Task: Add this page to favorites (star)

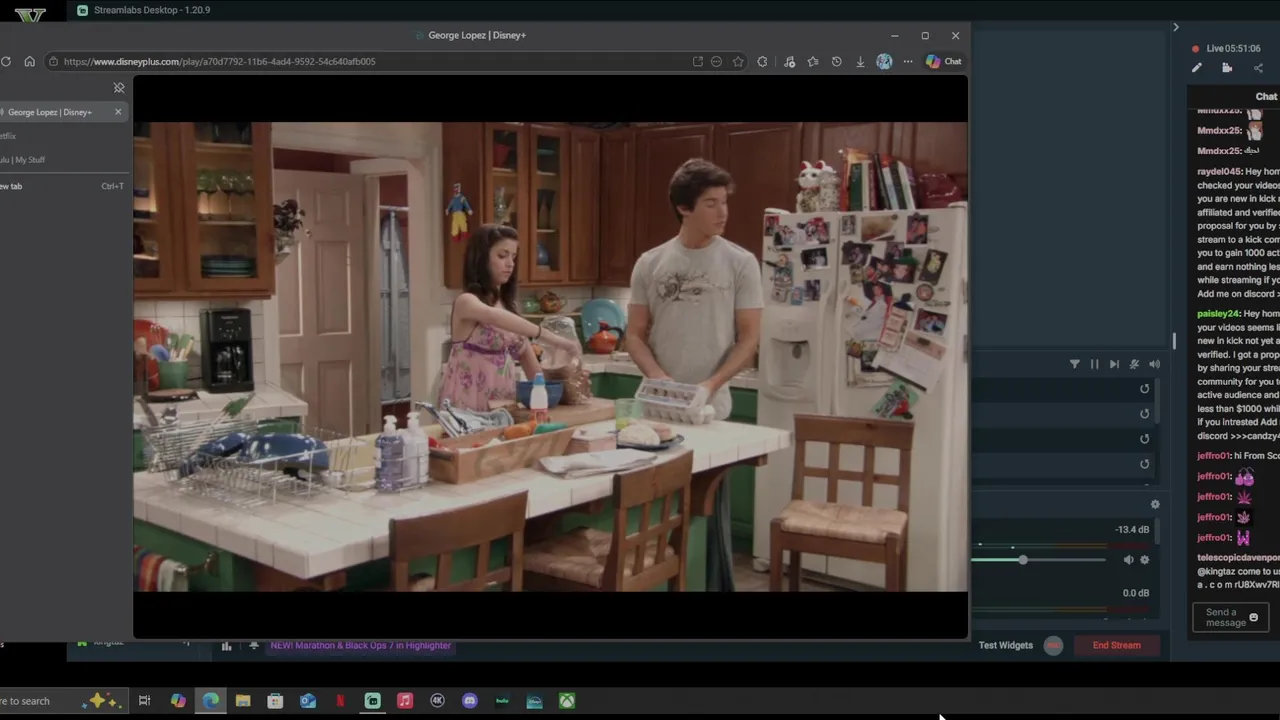Action: (x=738, y=61)
